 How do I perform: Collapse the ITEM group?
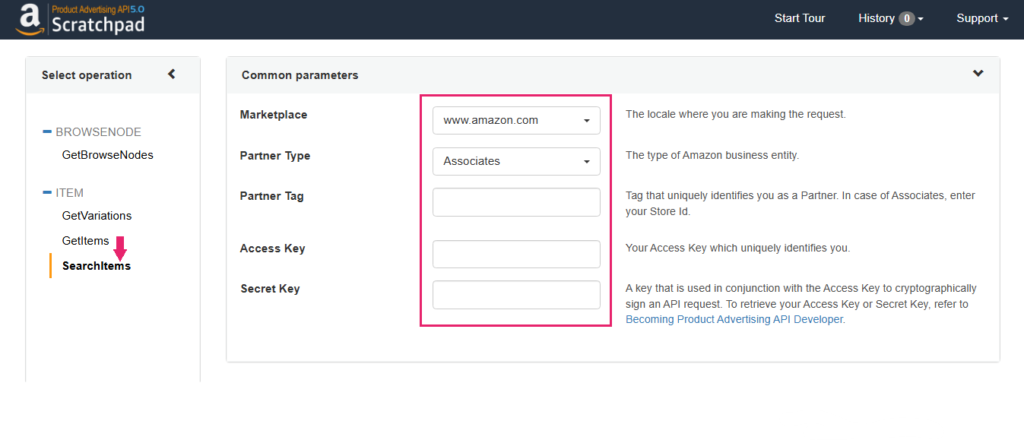click(x=47, y=193)
